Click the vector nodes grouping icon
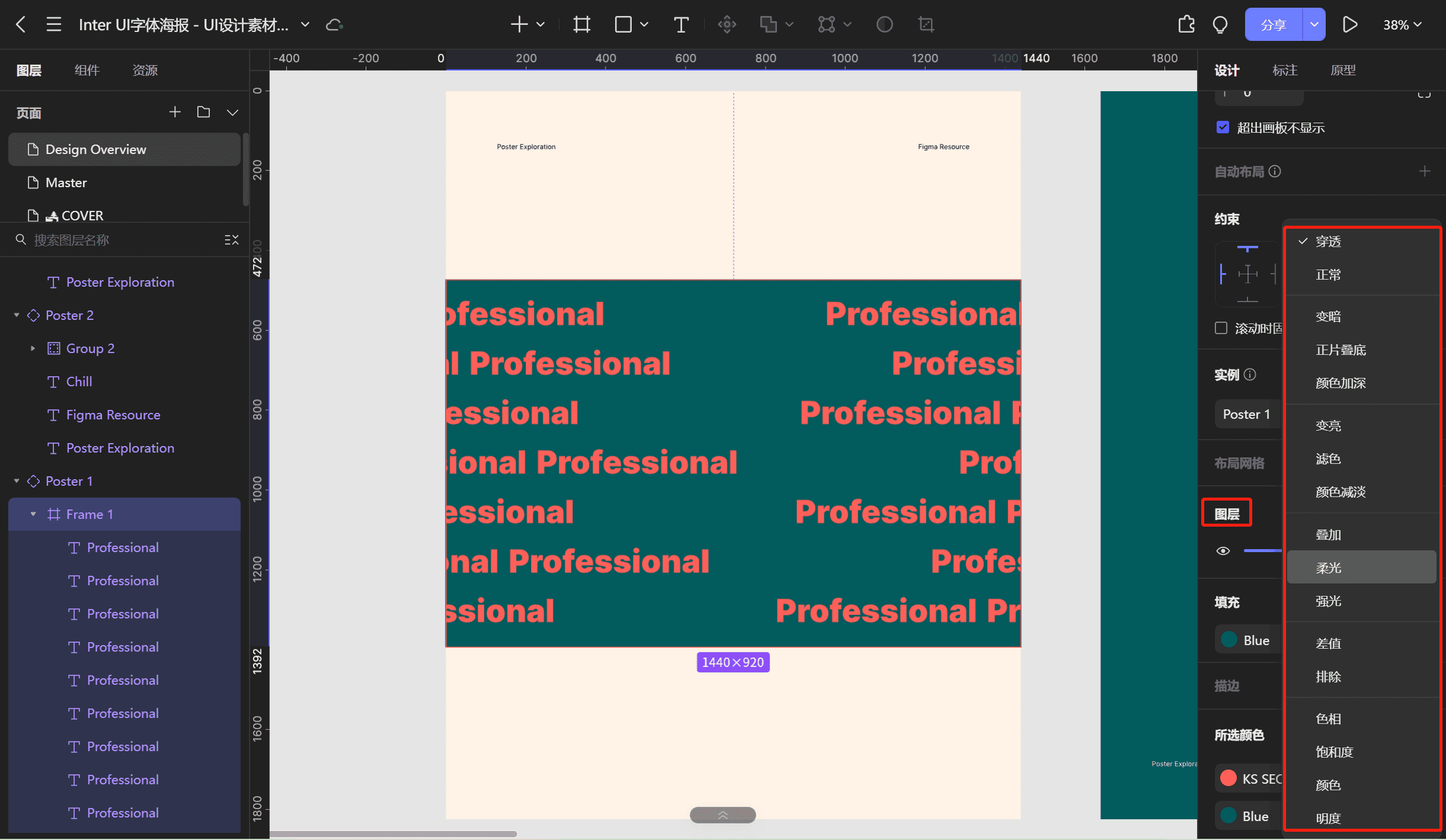1446x840 pixels. [827, 24]
